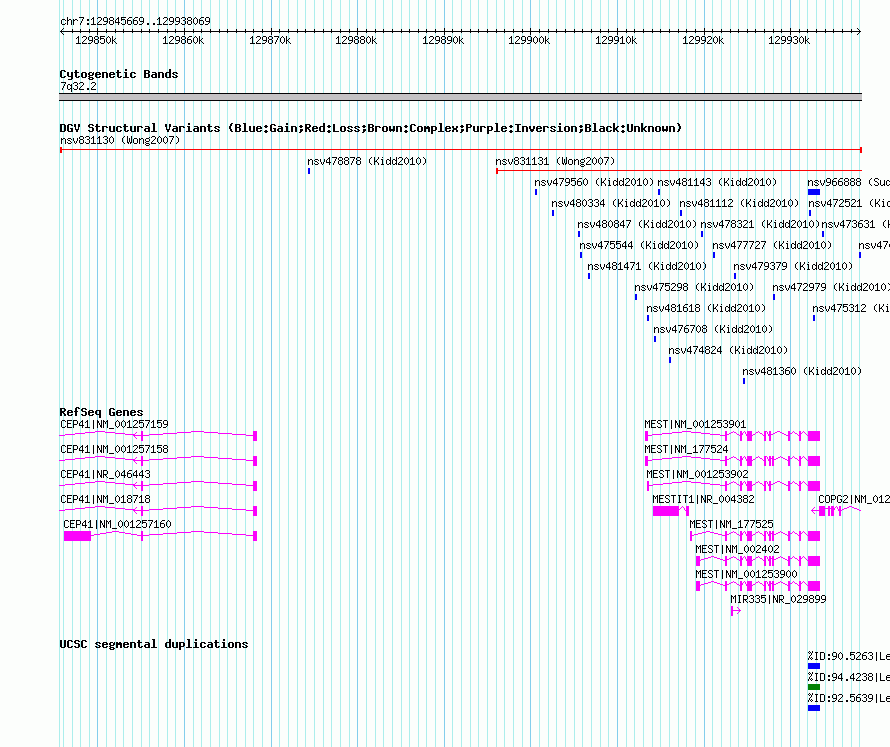Image resolution: width=890 pixels, height=747 pixels.
Task: Select the nsv478878 (Kidd2010) variant label
Action: [367, 161]
